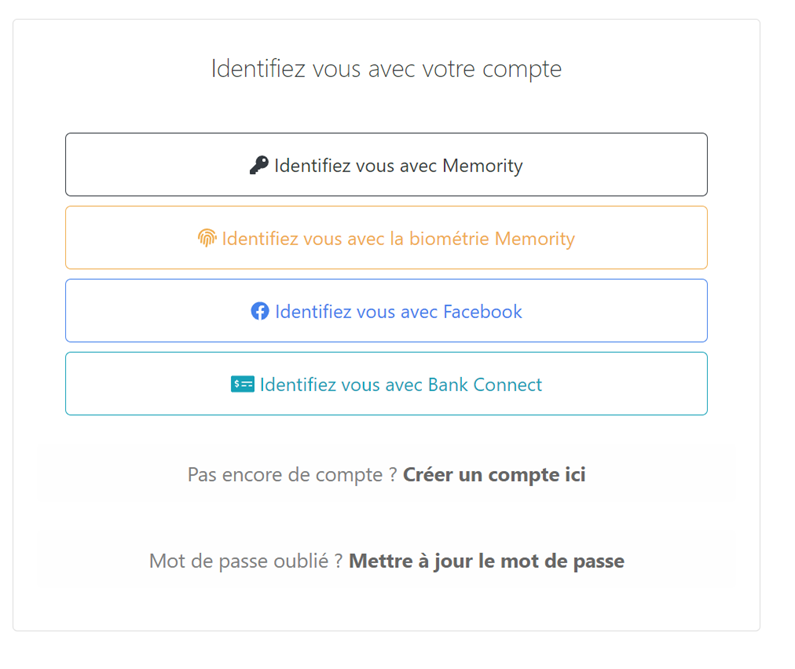Click the word "Memority" in the black-bordered button
The height and width of the screenshot is (669, 795).
(x=482, y=165)
